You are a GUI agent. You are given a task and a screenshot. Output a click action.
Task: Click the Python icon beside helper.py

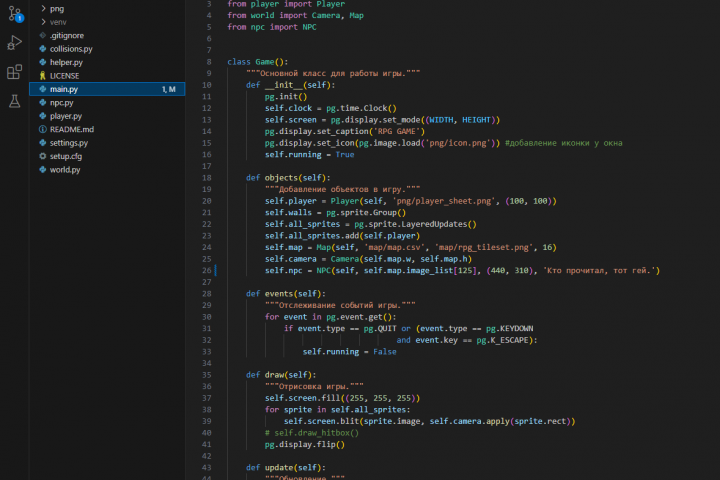[43, 62]
